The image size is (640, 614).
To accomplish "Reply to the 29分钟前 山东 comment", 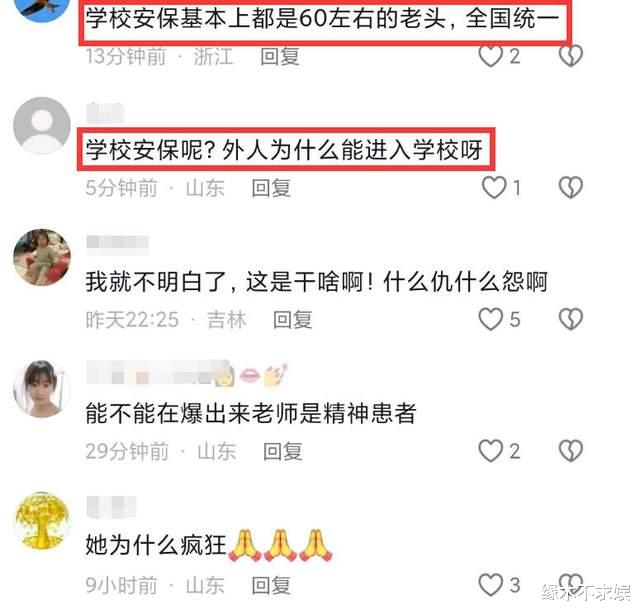I will (x=282, y=452).
